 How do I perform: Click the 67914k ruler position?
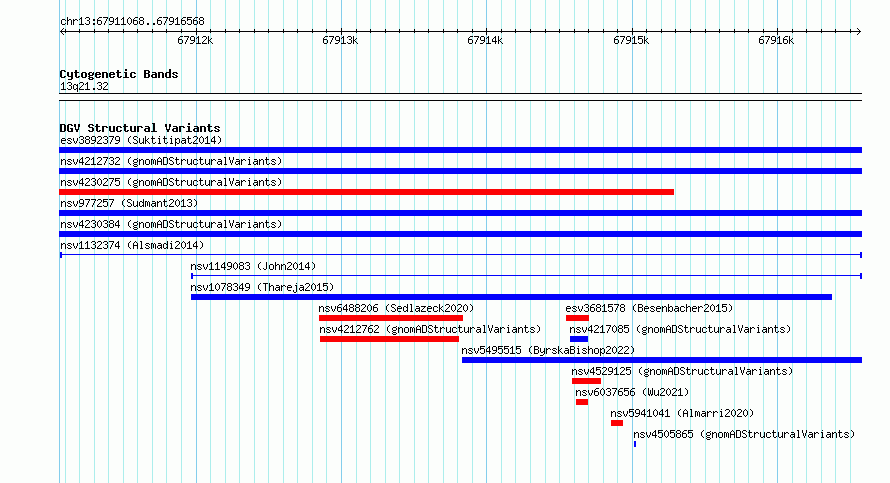[x=485, y=40]
